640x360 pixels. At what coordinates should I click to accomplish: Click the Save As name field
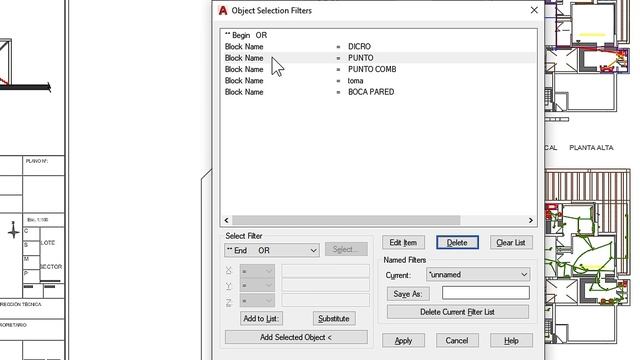click(x=486, y=293)
